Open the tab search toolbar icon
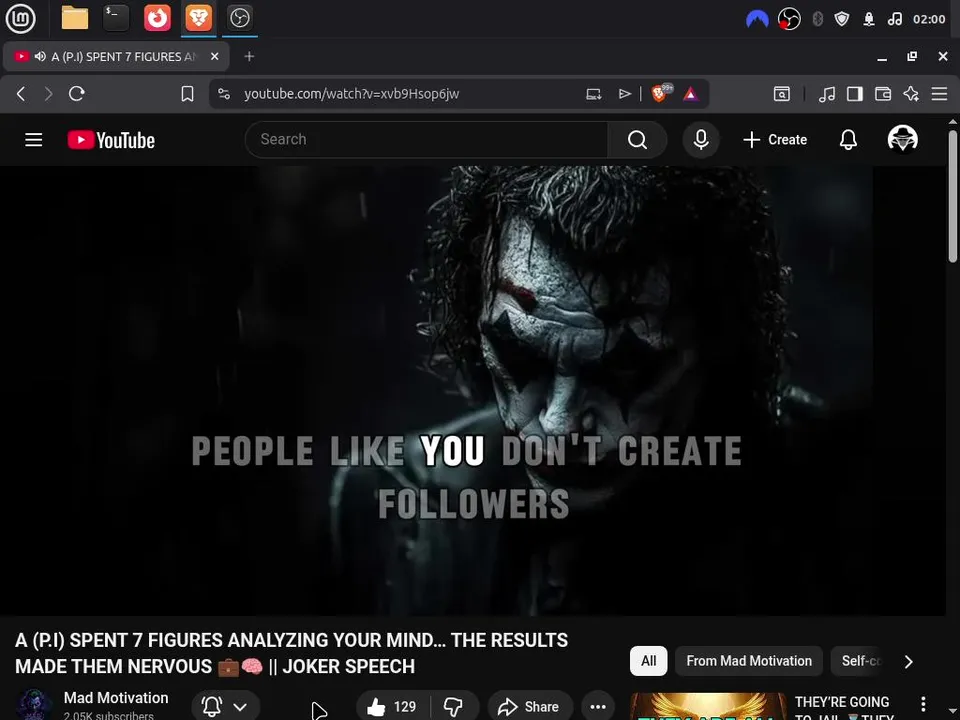The image size is (960, 720). pyautogui.click(x=782, y=94)
